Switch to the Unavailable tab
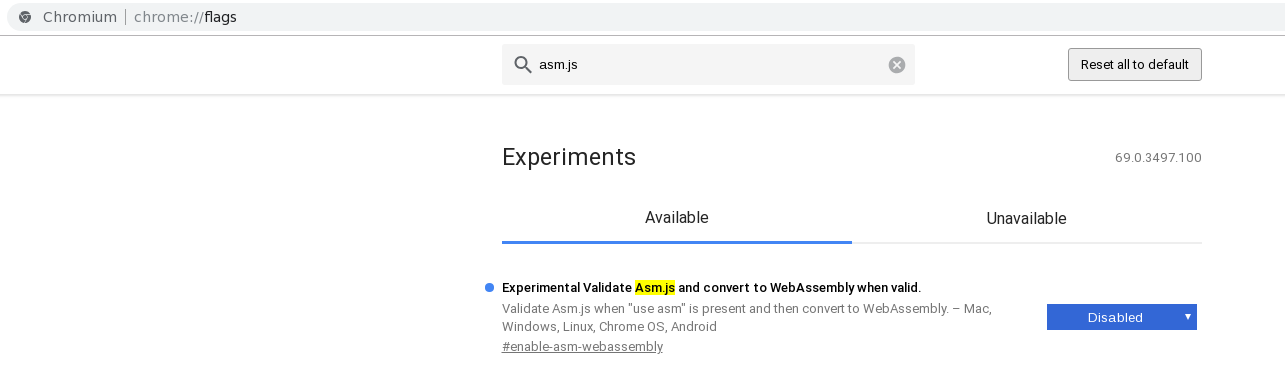The width and height of the screenshot is (1285, 371). pos(1026,218)
